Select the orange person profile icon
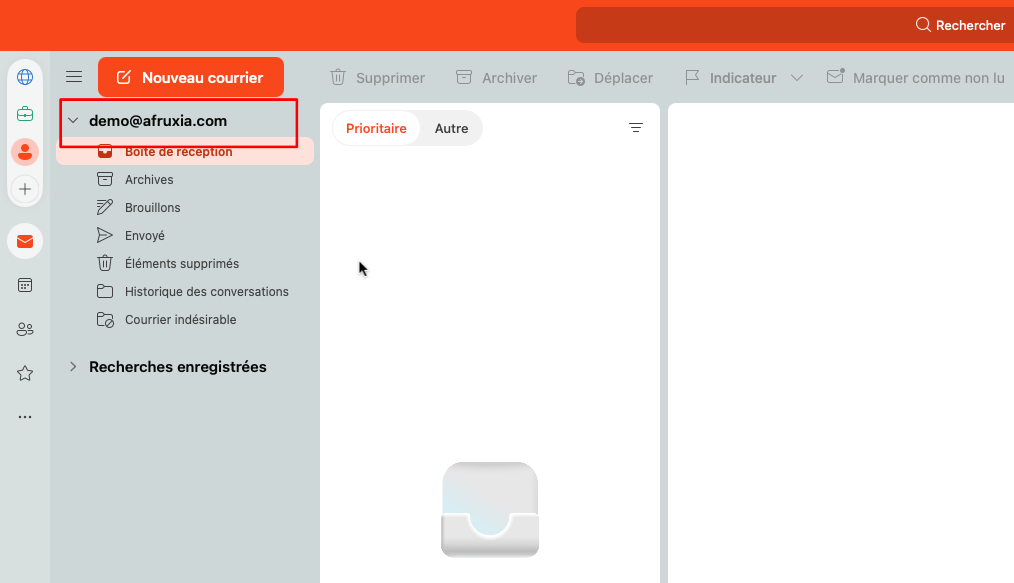Screen dimensions: 1014x583 (25, 152)
